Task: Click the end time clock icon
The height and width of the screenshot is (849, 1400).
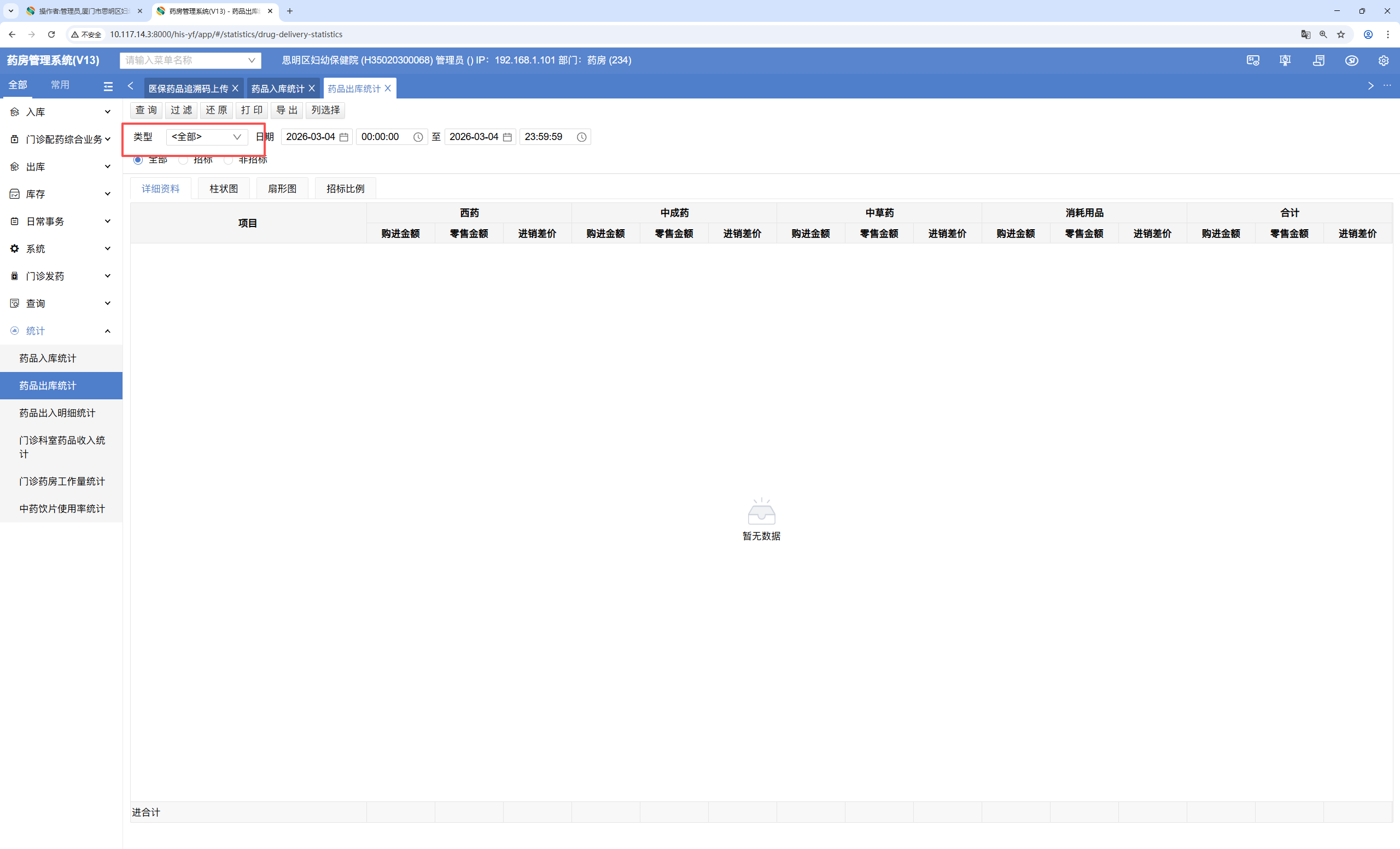Action: click(581, 137)
